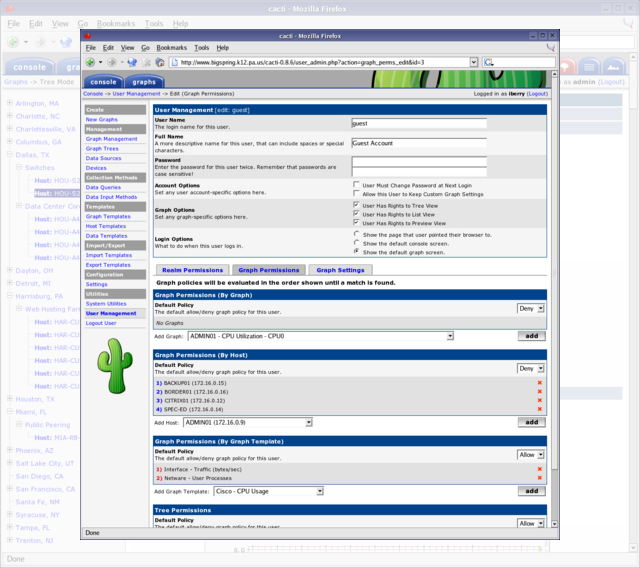Select Show the default console screen option
Viewport: 640px width, 568px height.
356,243
